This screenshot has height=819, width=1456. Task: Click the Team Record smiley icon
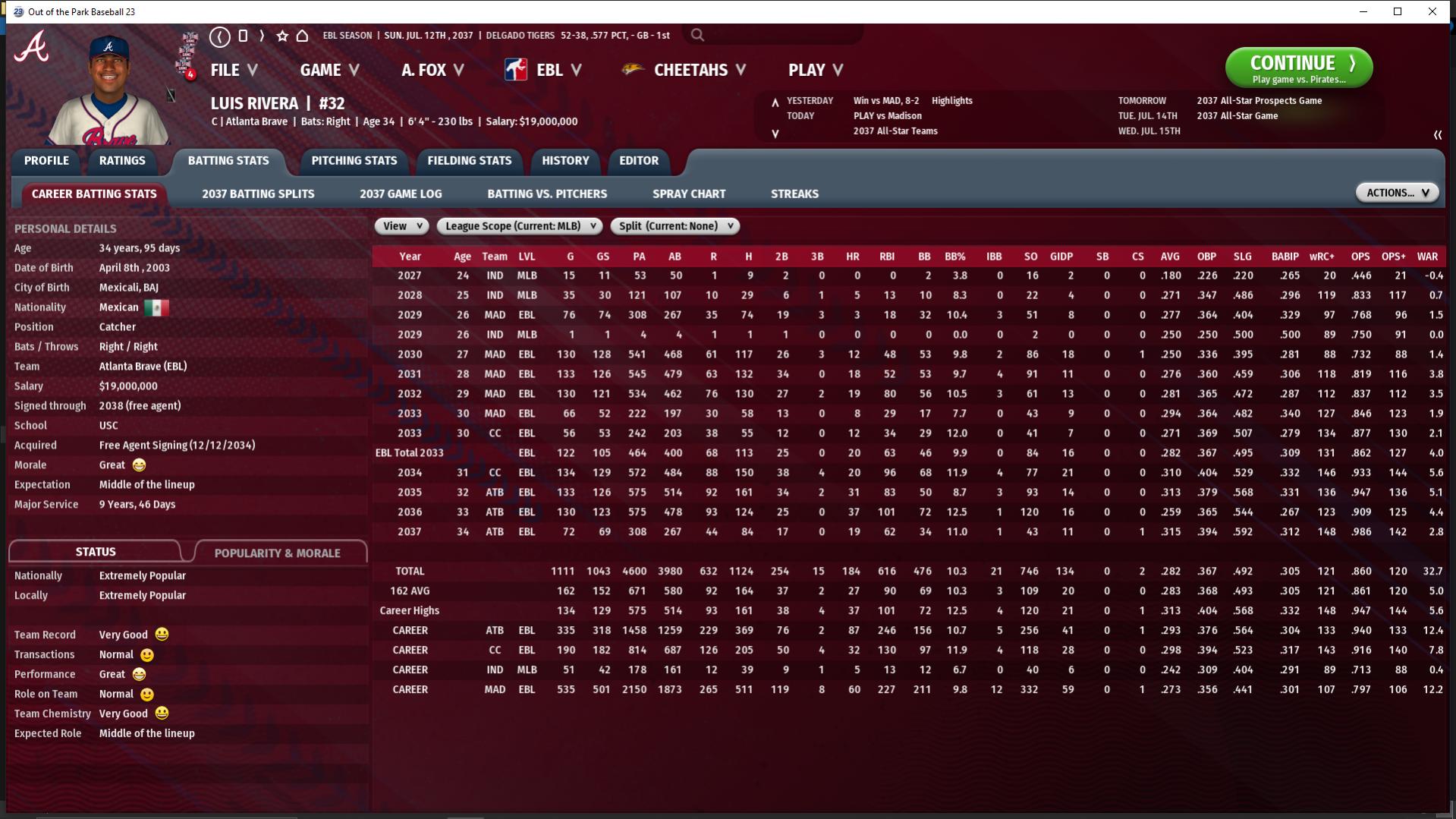[162, 635]
